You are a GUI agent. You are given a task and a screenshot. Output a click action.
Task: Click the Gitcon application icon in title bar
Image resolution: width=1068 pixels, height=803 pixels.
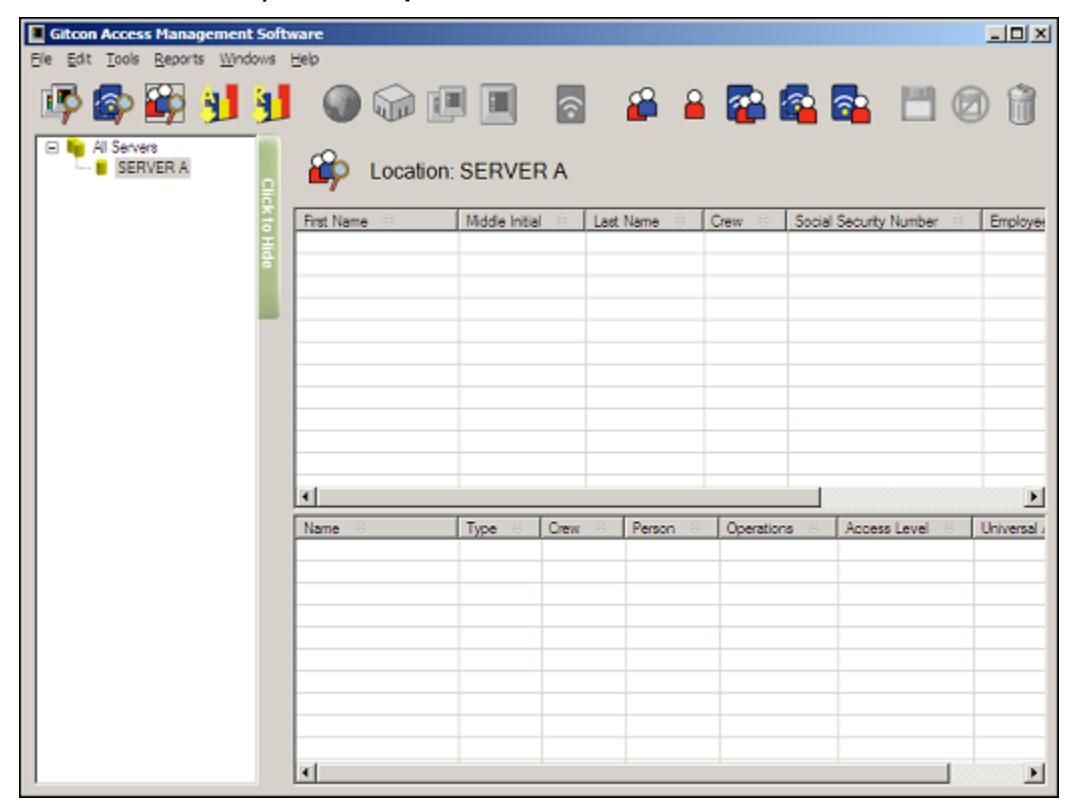click(x=36, y=33)
